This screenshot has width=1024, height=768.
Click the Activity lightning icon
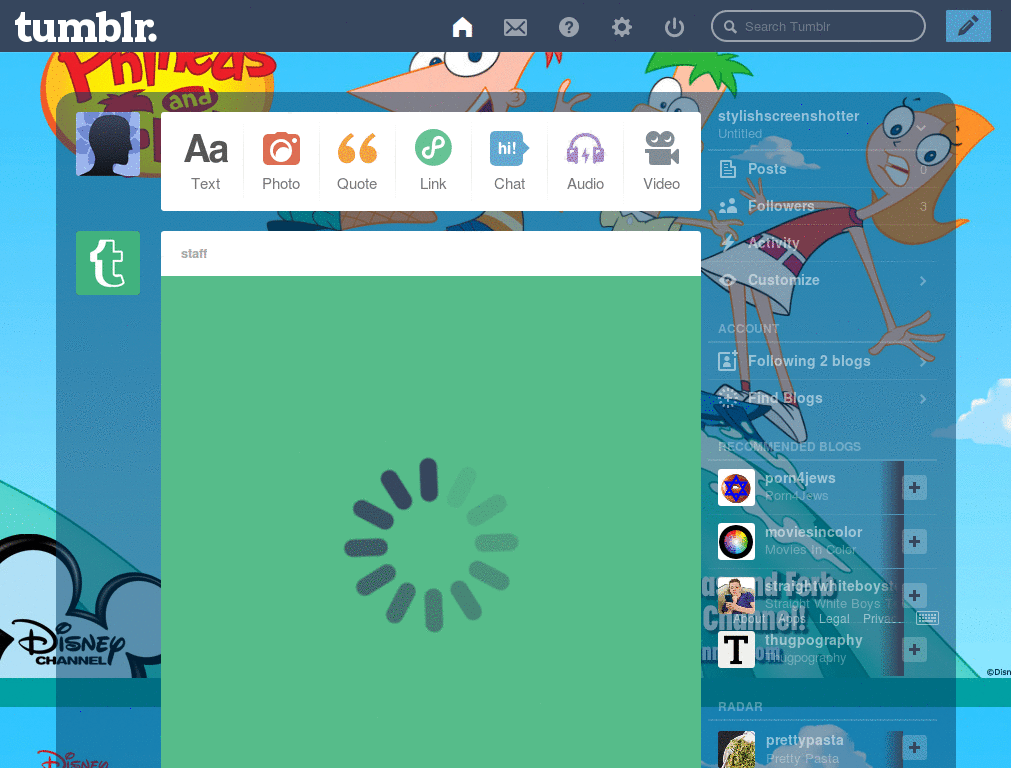tap(727, 243)
